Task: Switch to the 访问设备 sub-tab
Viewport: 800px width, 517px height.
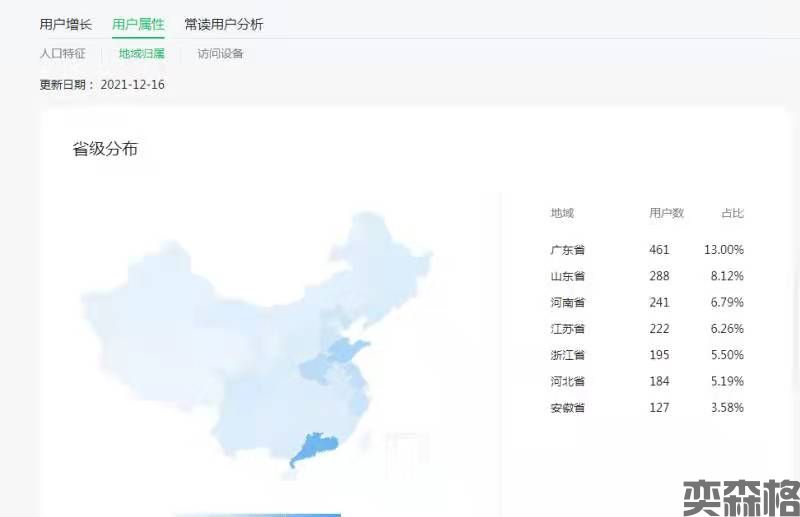Action: tap(220, 54)
